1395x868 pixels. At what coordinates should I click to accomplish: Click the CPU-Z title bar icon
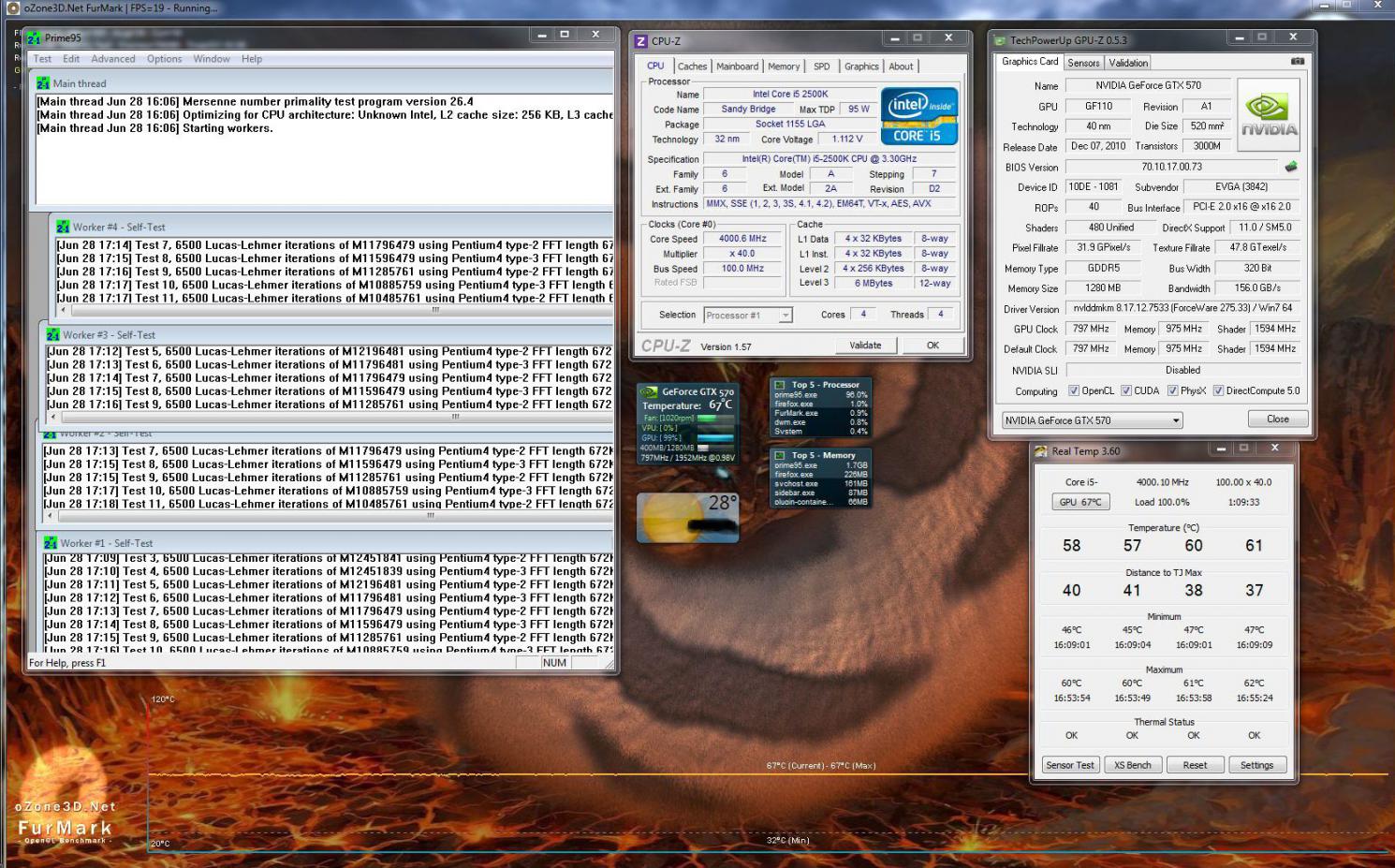[641, 41]
